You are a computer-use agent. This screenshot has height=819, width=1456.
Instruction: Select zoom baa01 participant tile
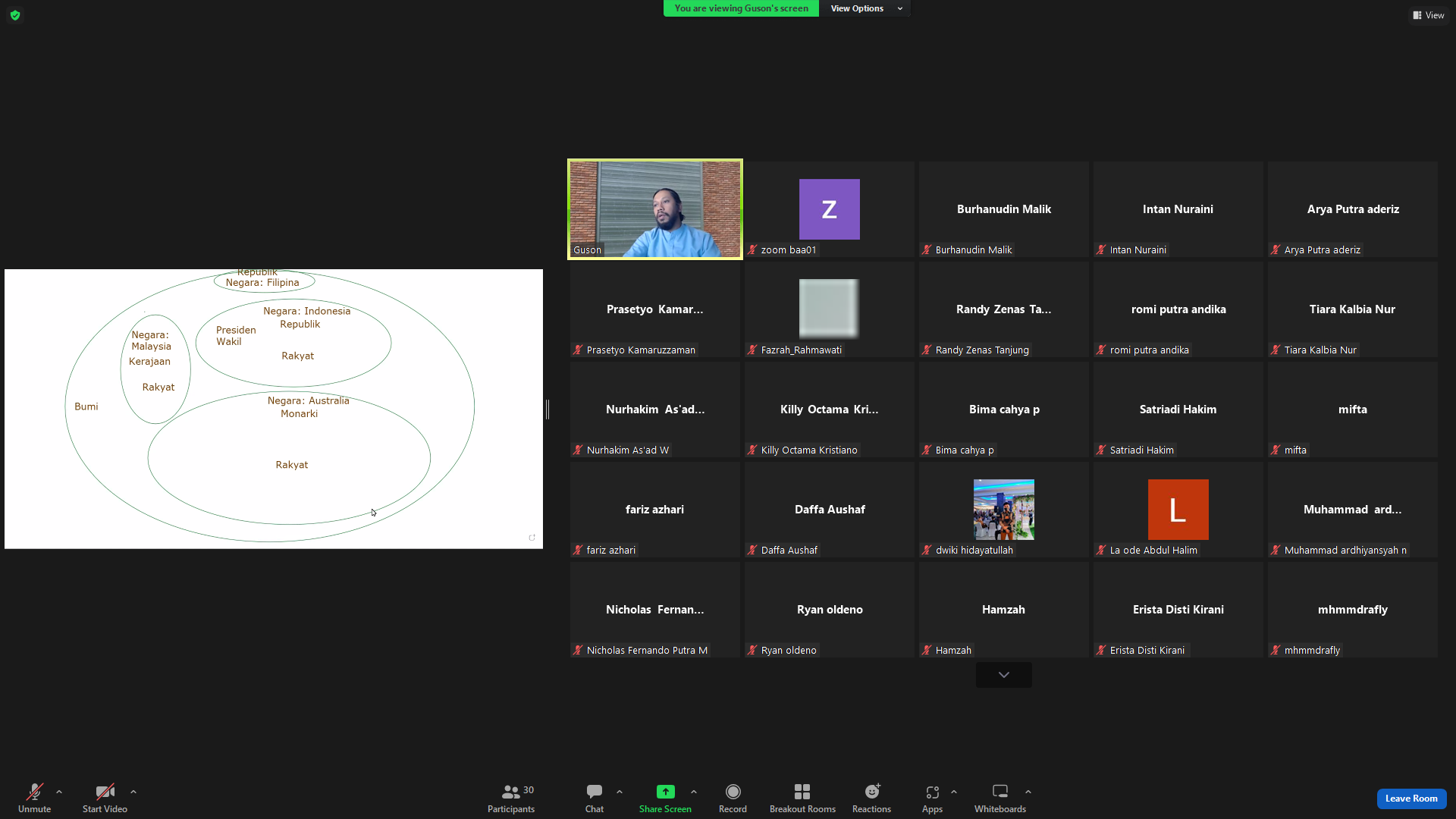tap(830, 209)
